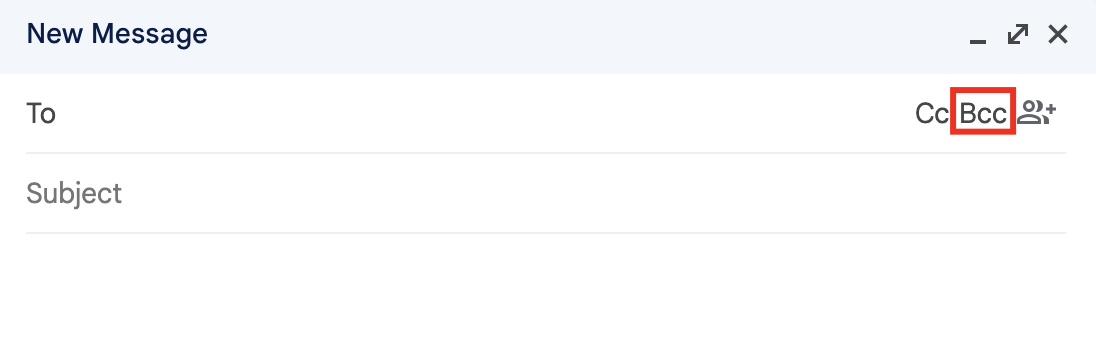The width and height of the screenshot is (1096, 364).
Task: Show the Cc field next to Bcc
Action: click(x=932, y=113)
